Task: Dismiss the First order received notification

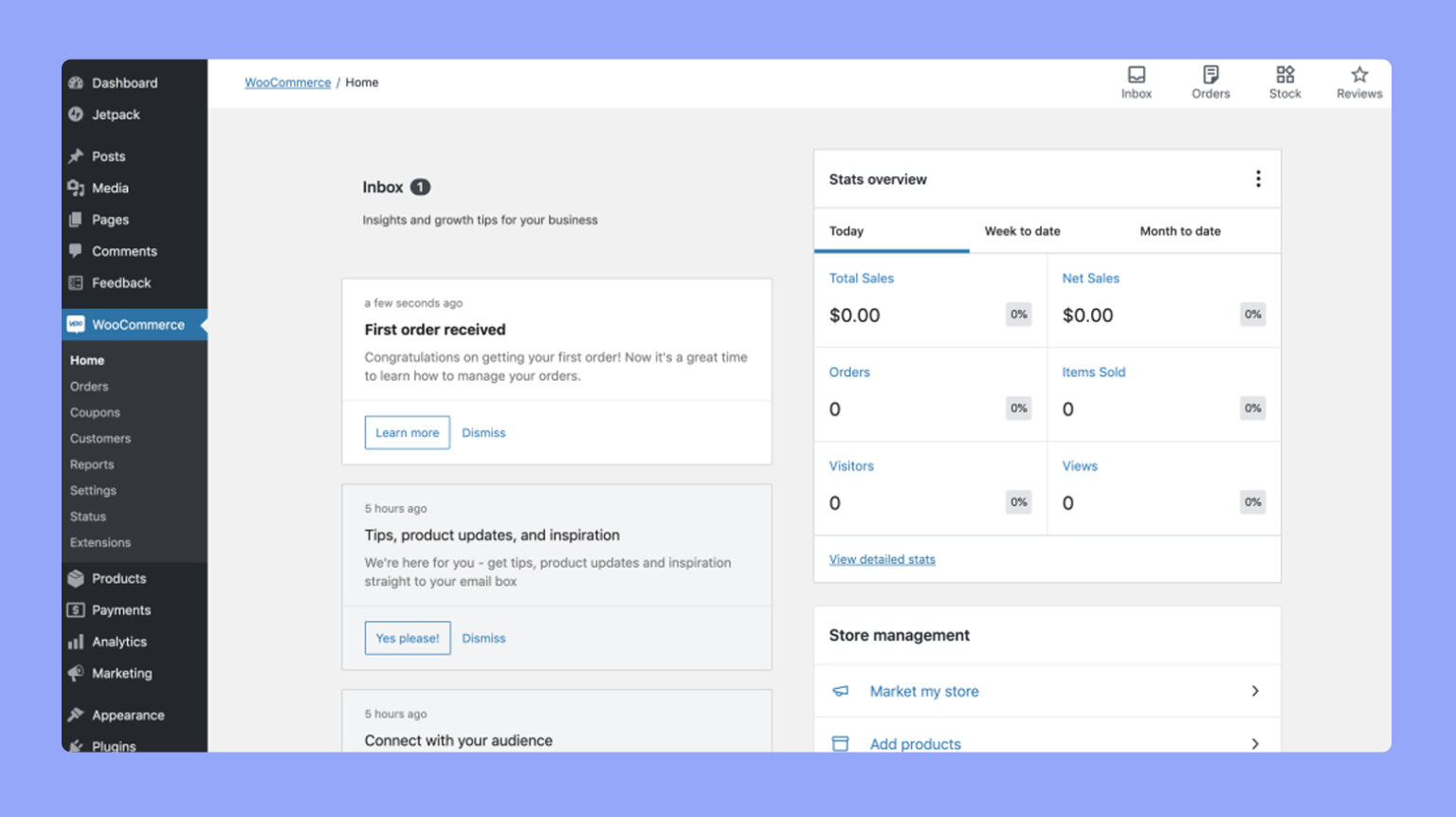Action: 483,432
